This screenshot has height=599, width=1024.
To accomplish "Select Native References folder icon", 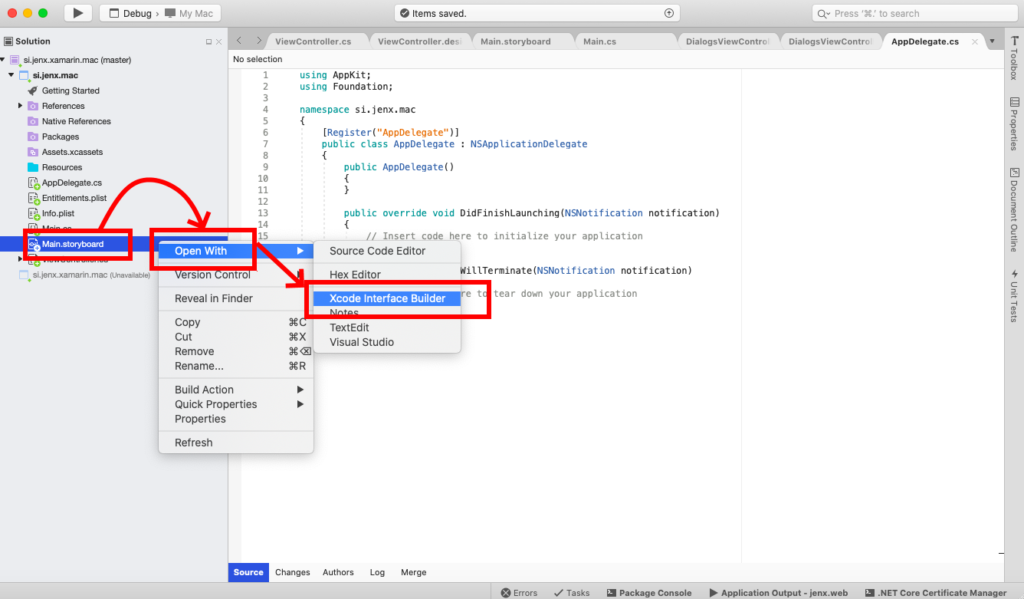I will tap(33, 121).
